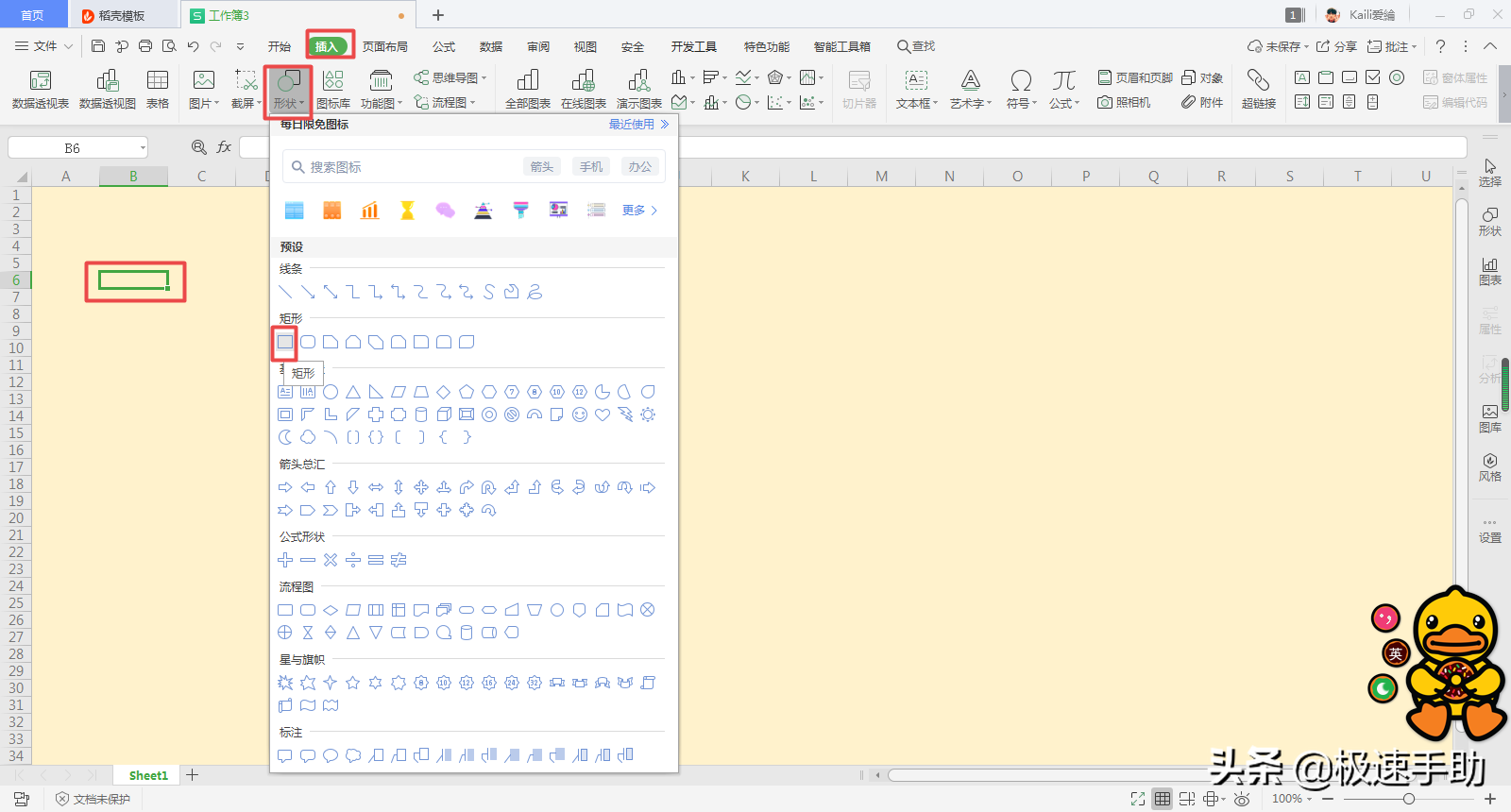Insert a hyperlink (超链接)
The width and height of the screenshot is (1511, 812).
[x=1259, y=90]
